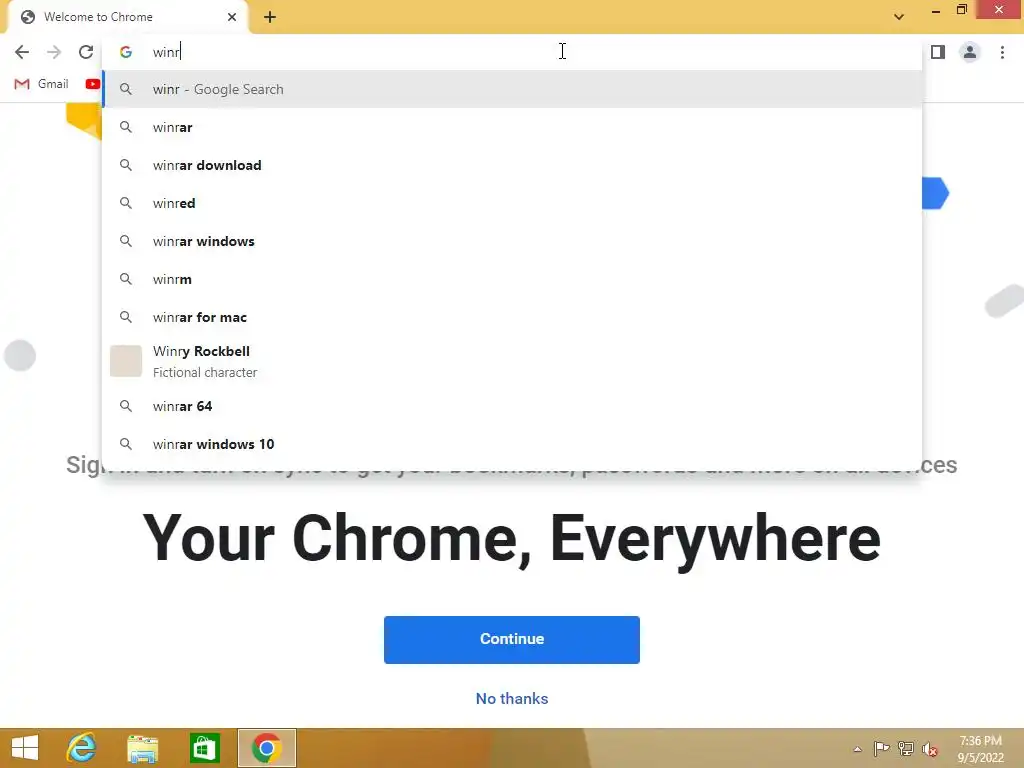
Task: Click the Google G icon in address bar
Action: pos(126,52)
